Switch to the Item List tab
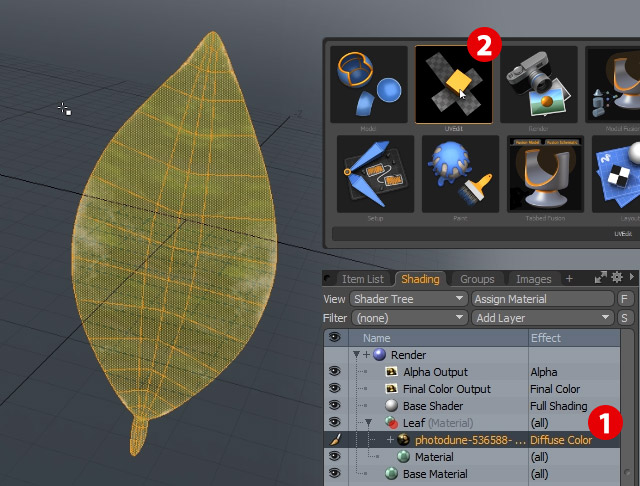This screenshot has width=640, height=486. (x=362, y=279)
